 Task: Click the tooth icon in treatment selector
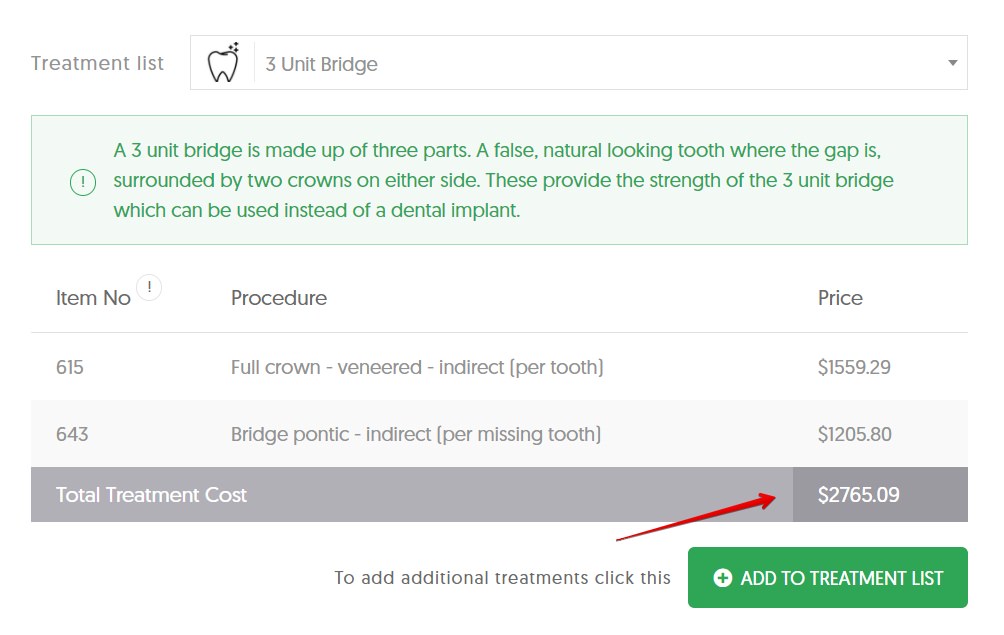(222, 63)
